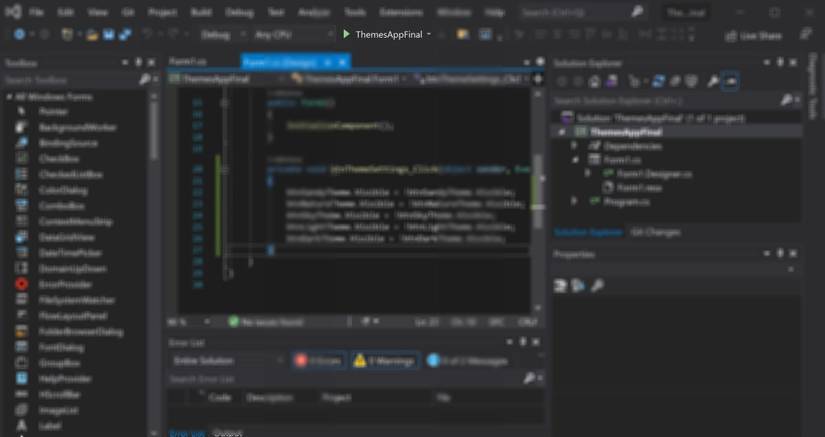Toggle the Messages filter button in Error List
825x437 pixels.
tap(467, 361)
